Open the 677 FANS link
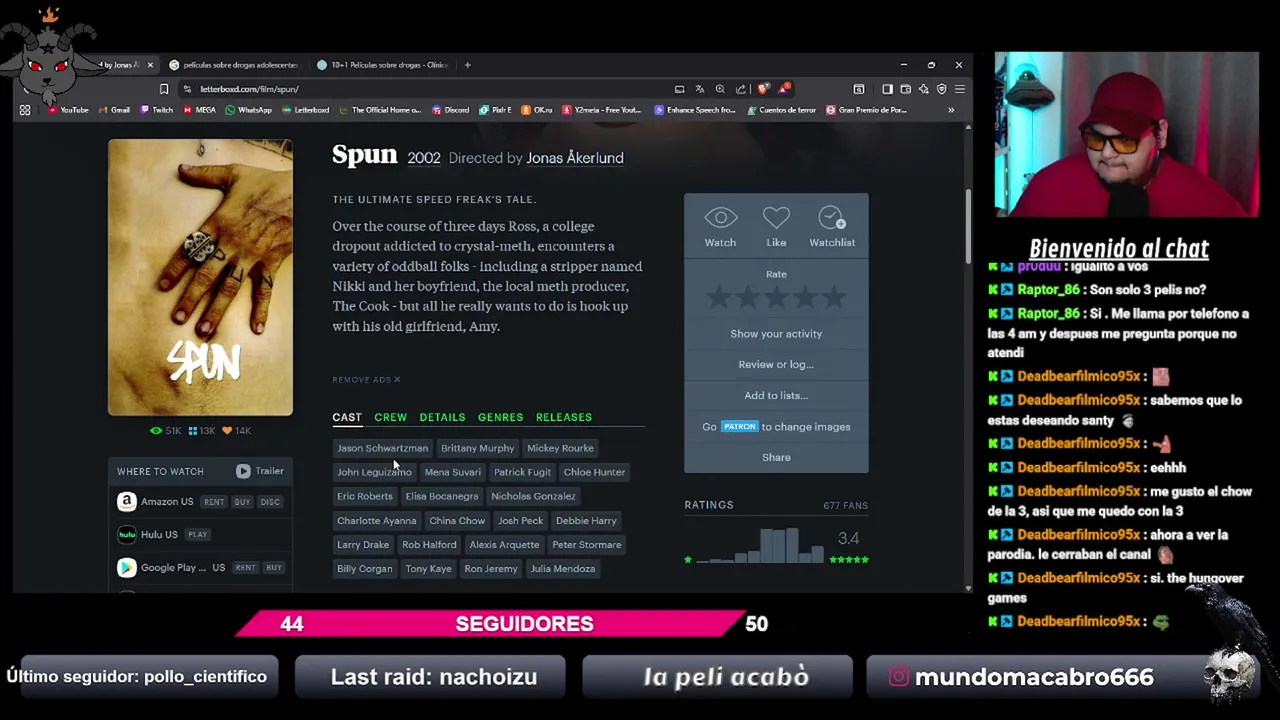Viewport: 1280px width, 720px height. pyautogui.click(x=845, y=506)
